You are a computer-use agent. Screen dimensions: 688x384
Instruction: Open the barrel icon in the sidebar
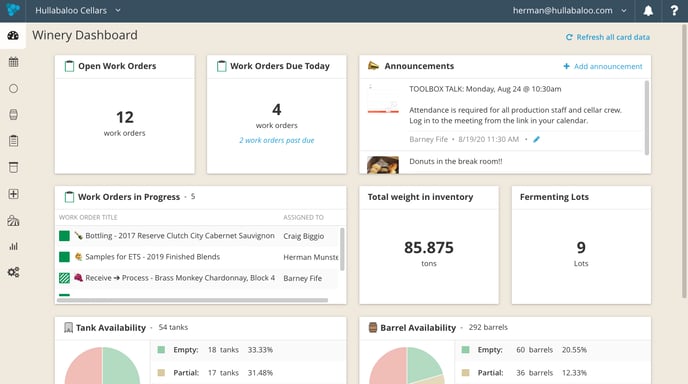[14, 115]
